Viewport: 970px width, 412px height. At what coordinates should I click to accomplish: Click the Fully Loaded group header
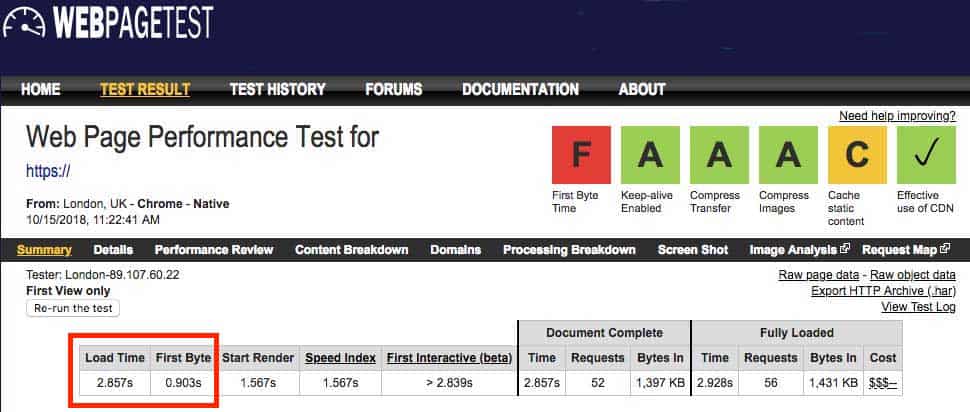point(797,333)
